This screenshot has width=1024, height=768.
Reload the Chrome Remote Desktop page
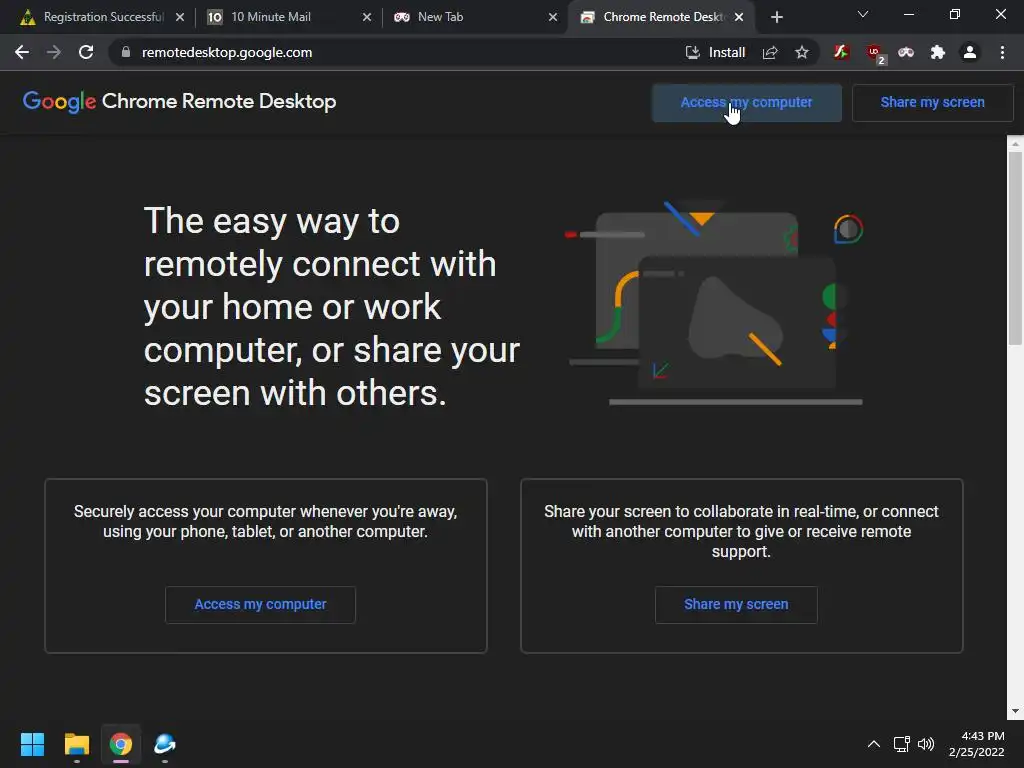click(86, 52)
